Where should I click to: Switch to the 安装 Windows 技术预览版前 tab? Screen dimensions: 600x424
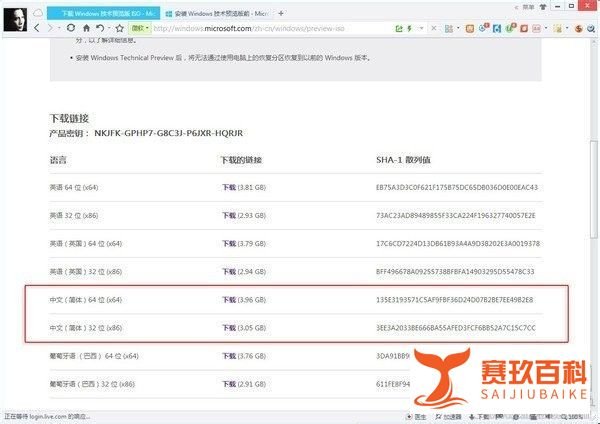[217, 14]
